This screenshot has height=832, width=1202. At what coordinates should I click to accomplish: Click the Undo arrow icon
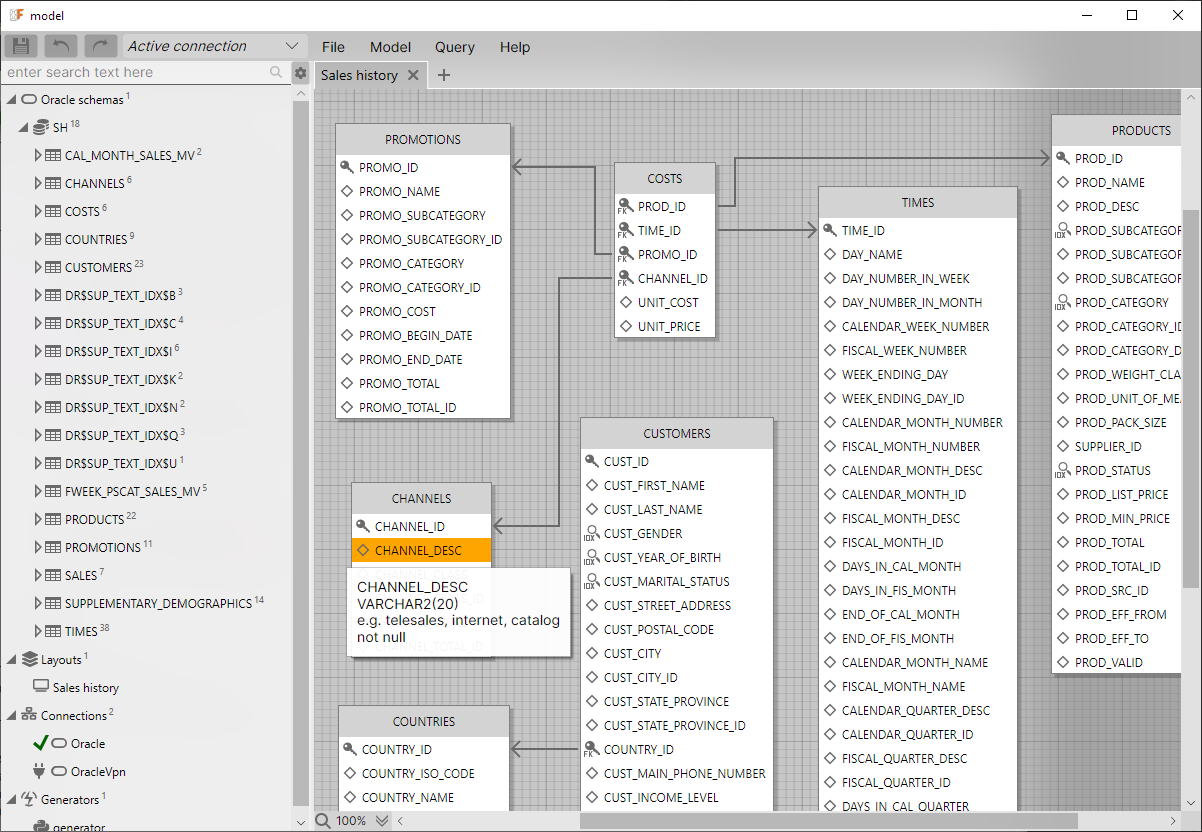click(x=62, y=46)
